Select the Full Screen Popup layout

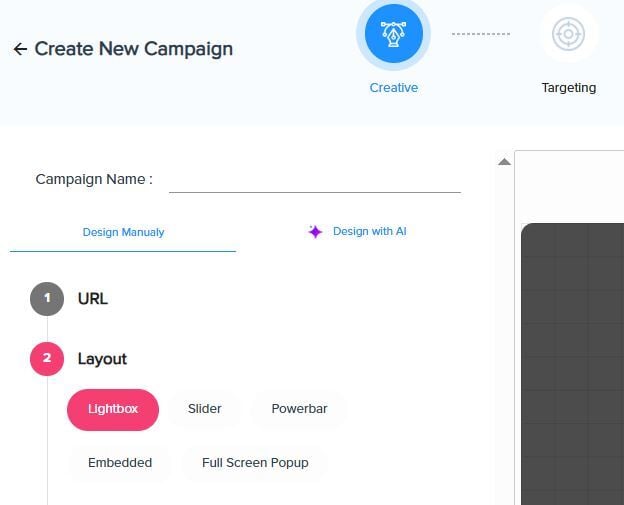click(x=255, y=463)
